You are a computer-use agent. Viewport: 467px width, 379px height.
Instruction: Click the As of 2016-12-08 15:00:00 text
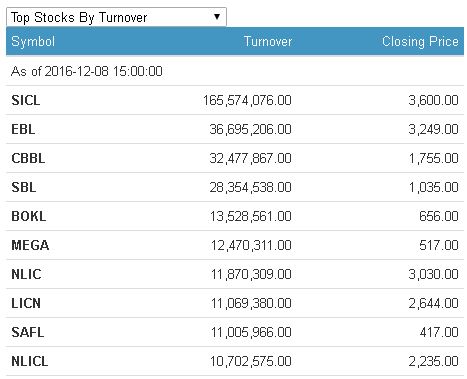click(x=87, y=71)
